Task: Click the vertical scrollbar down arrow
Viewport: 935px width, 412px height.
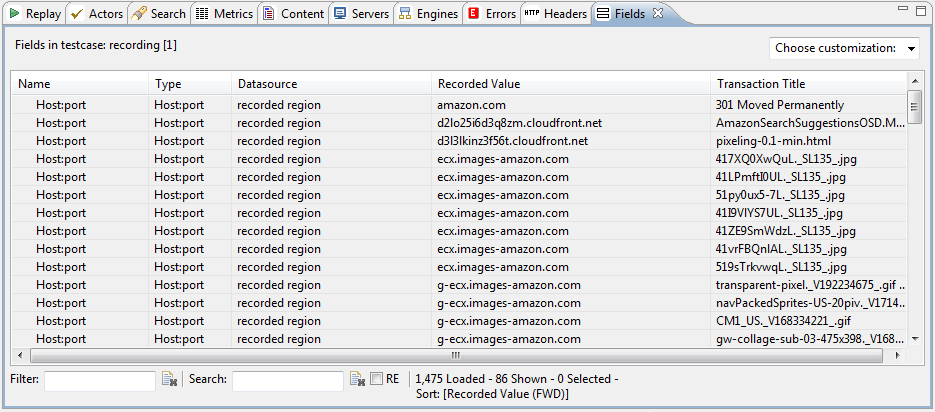Action: [x=915, y=339]
